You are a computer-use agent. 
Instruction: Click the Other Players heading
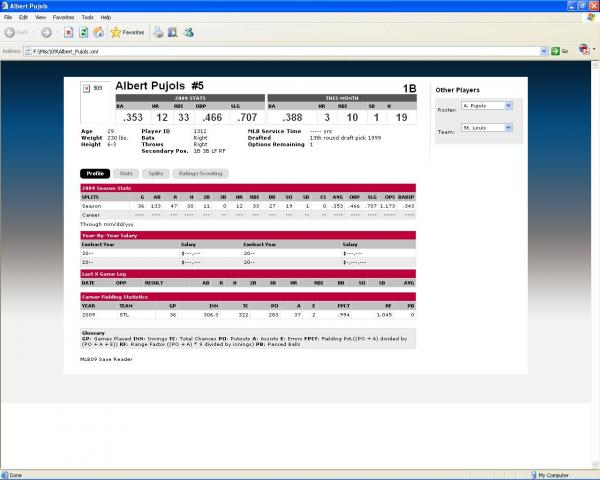[457, 90]
